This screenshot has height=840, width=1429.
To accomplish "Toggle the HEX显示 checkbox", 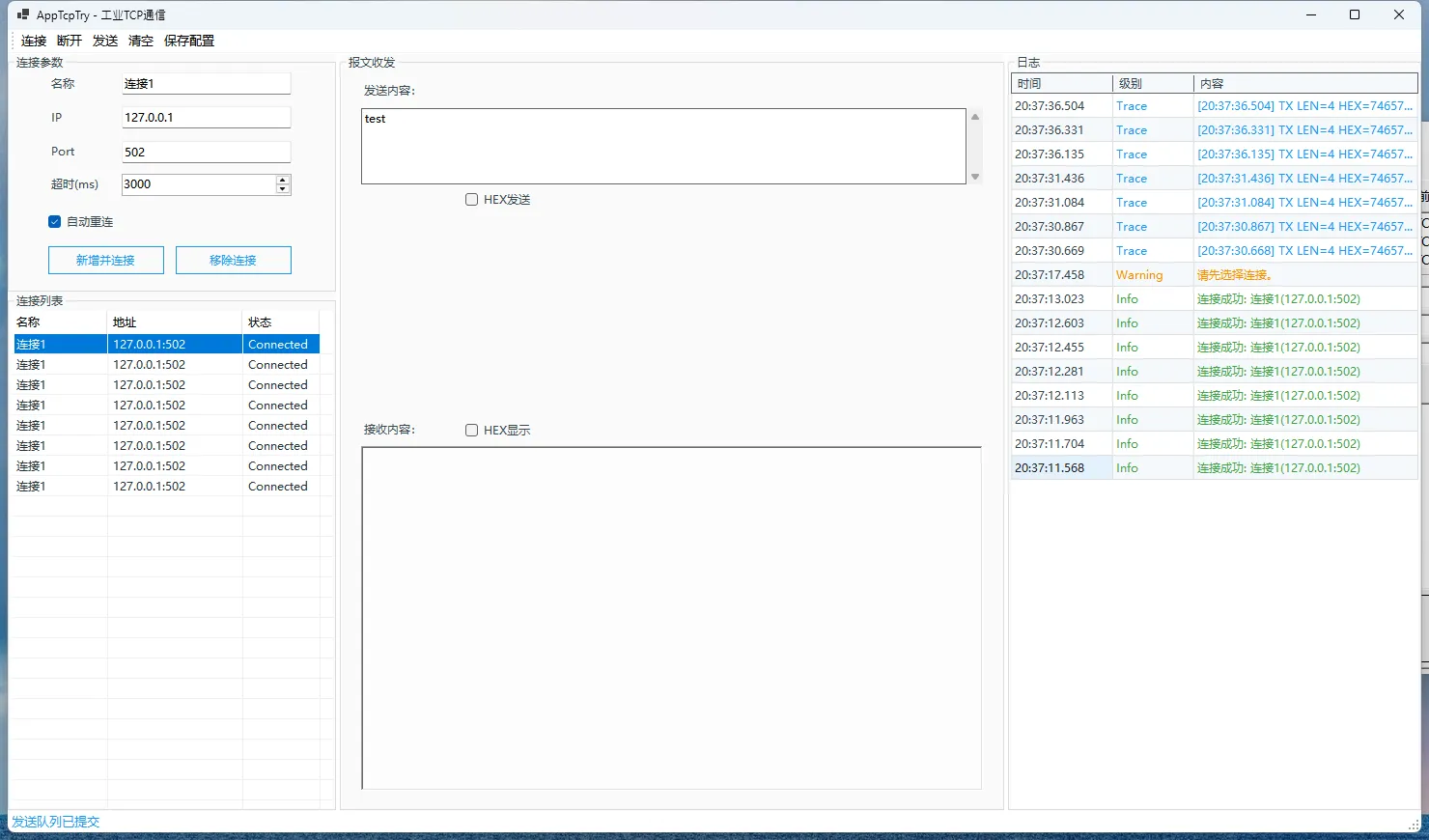I will [472, 431].
